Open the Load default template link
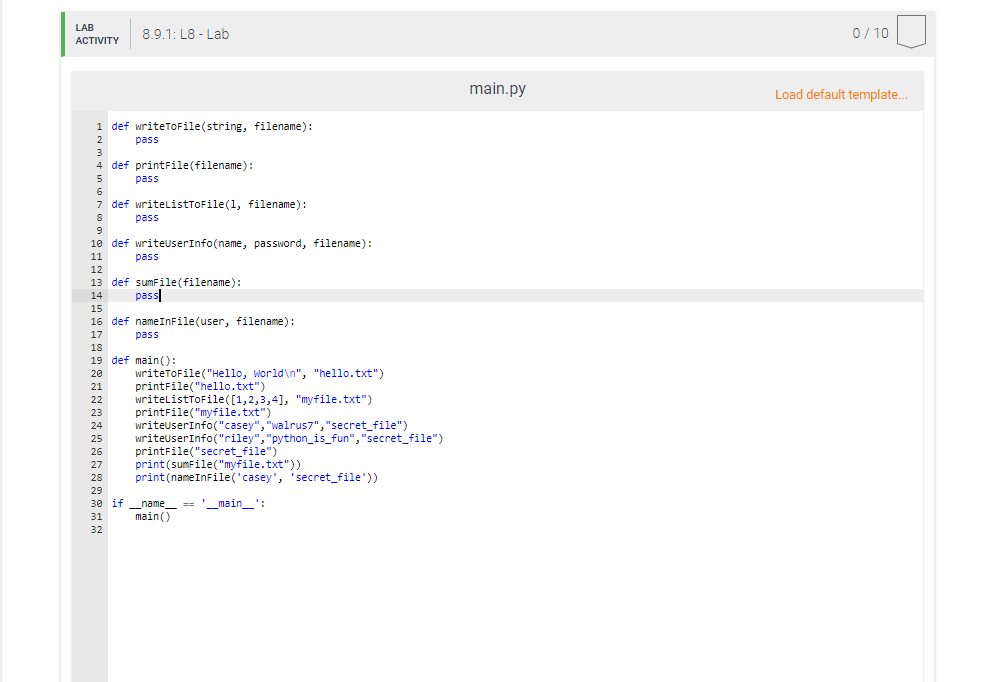 point(841,94)
